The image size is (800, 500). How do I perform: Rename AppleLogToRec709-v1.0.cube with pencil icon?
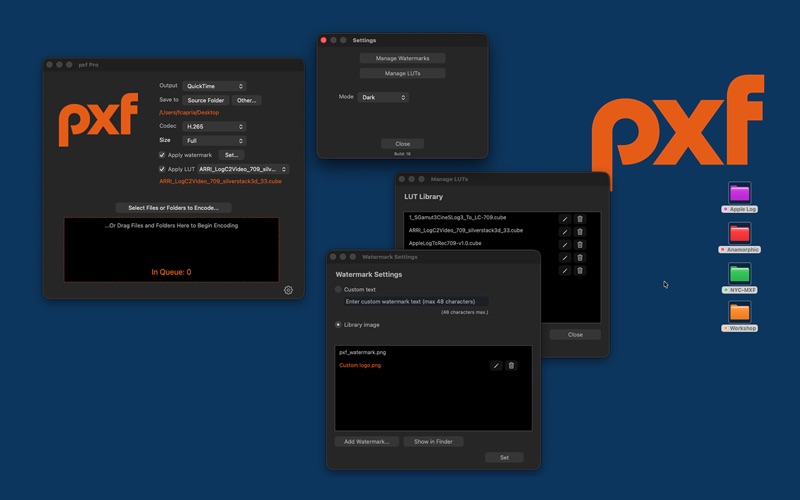pos(564,244)
